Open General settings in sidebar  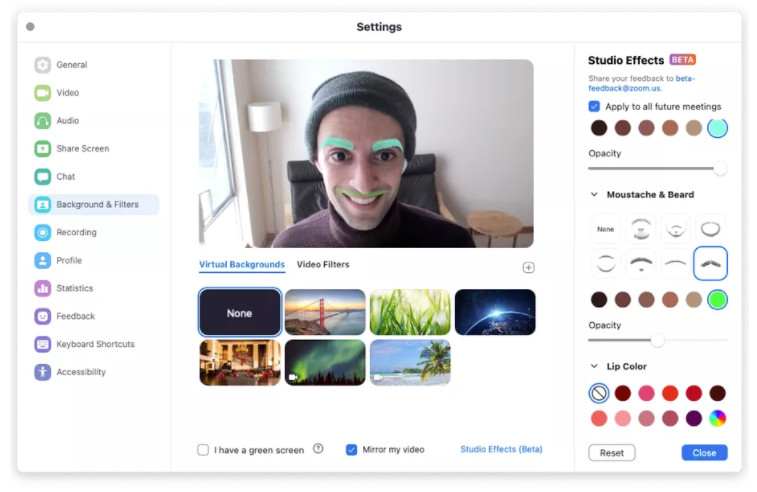point(71,65)
